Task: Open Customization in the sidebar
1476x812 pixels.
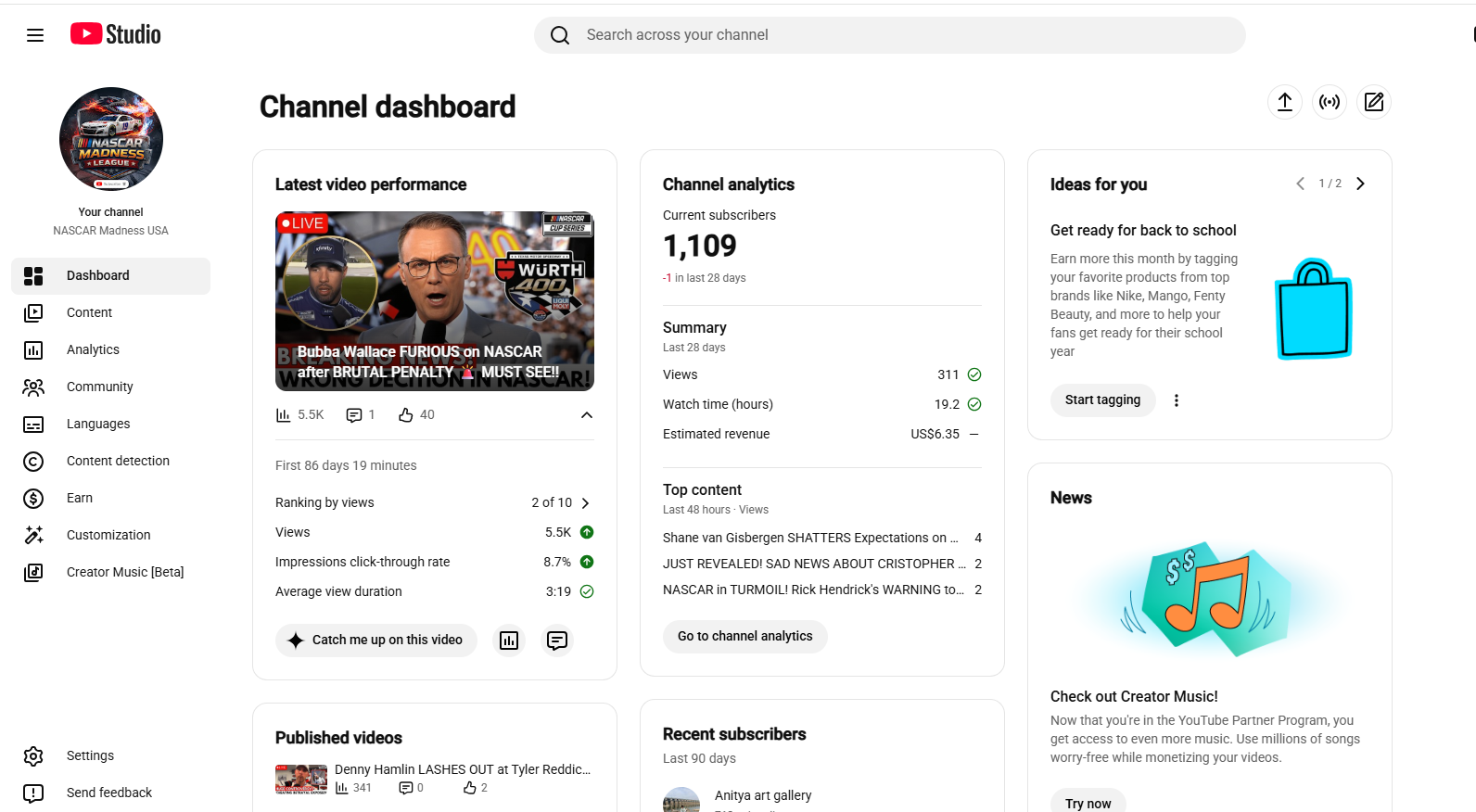Action: (111, 536)
